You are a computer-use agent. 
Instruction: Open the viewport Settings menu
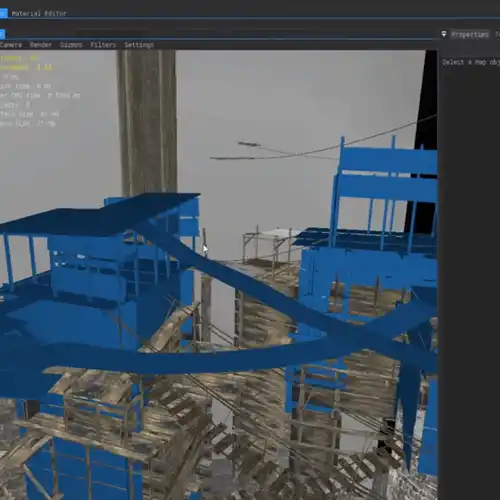139,45
